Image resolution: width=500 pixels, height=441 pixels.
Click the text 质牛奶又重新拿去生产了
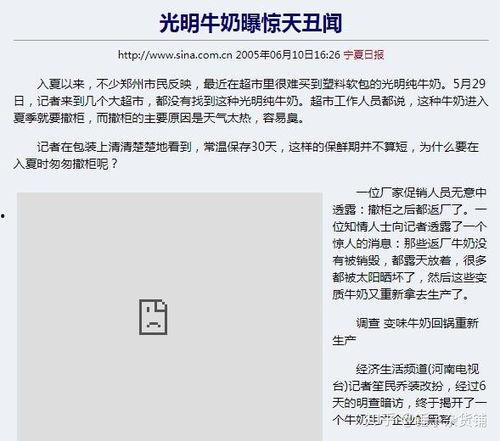(398, 295)
